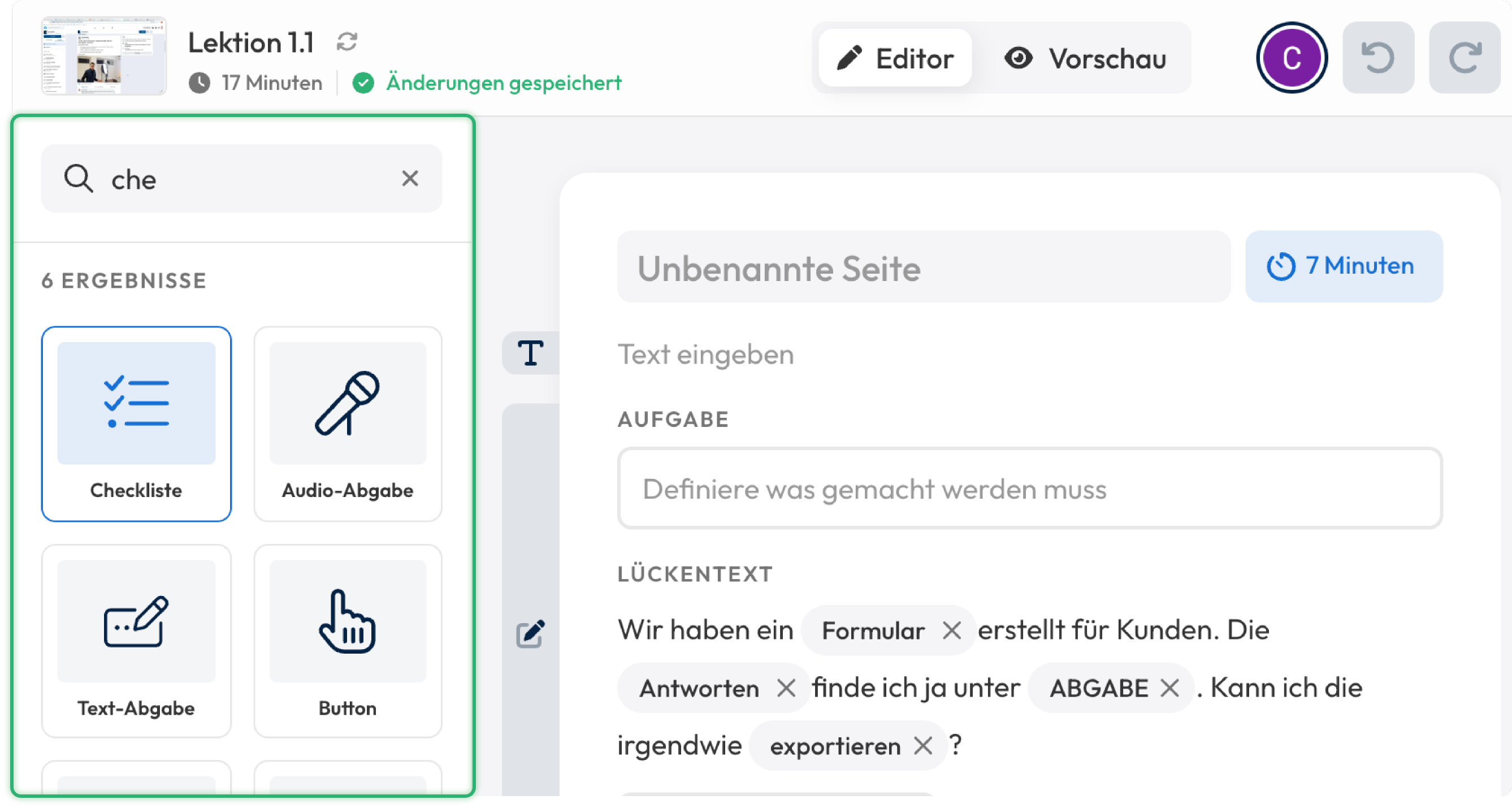Screen dimensions: 1512x808
Task: Remove the 'exportieren' gap chip
Action: (x=922, y=746)
